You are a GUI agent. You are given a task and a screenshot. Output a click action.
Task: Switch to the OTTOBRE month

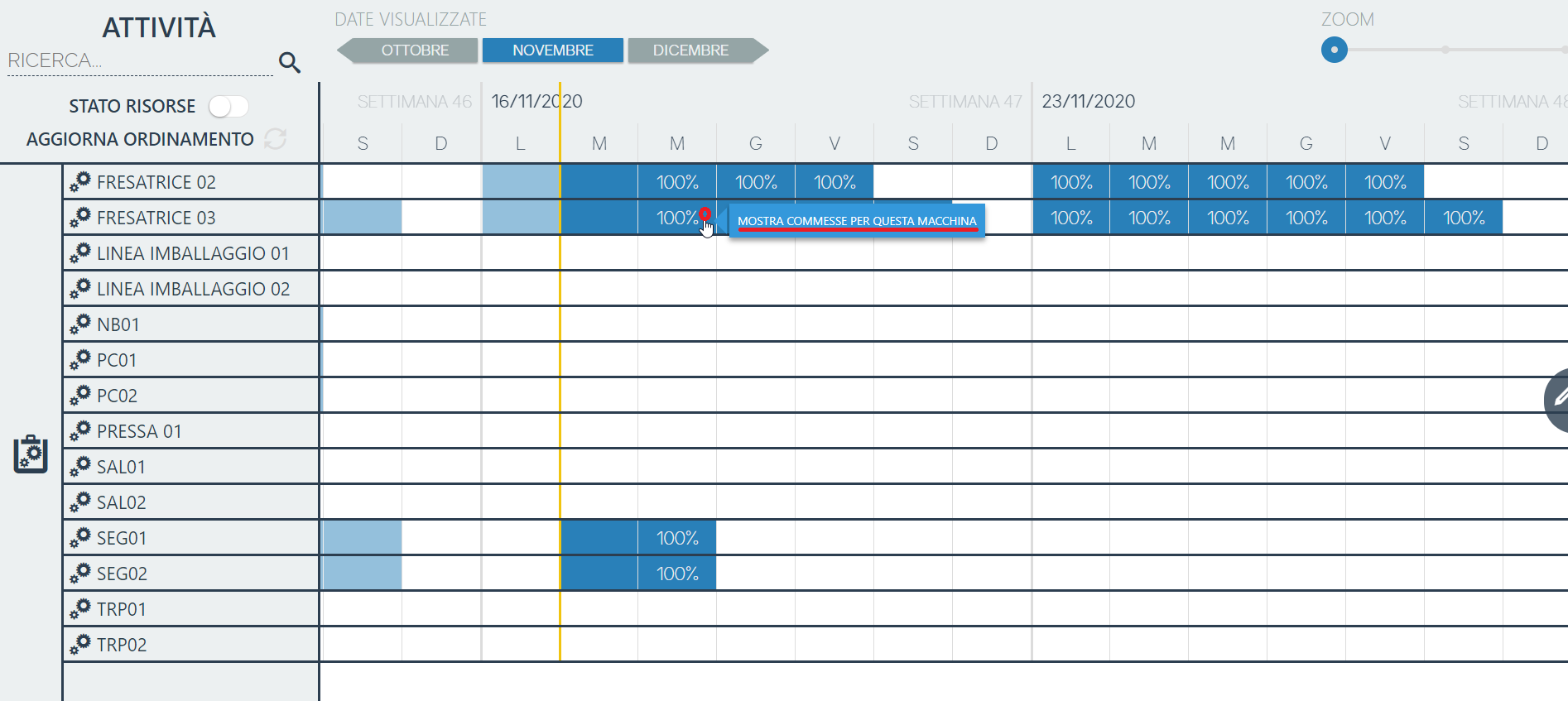pyautogui.click(x=414, y=50)
